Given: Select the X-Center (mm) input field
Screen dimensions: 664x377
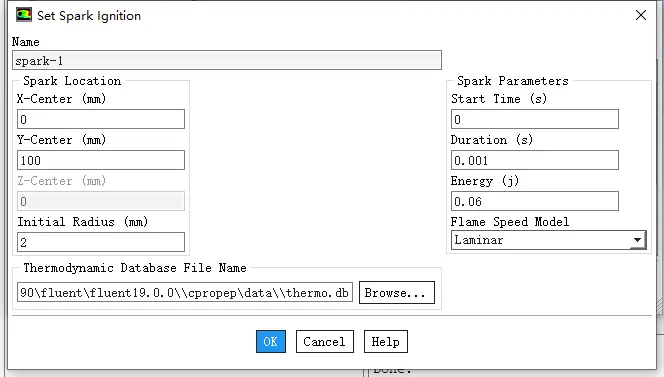Looking at the screenshot, I should coord(101,119).
